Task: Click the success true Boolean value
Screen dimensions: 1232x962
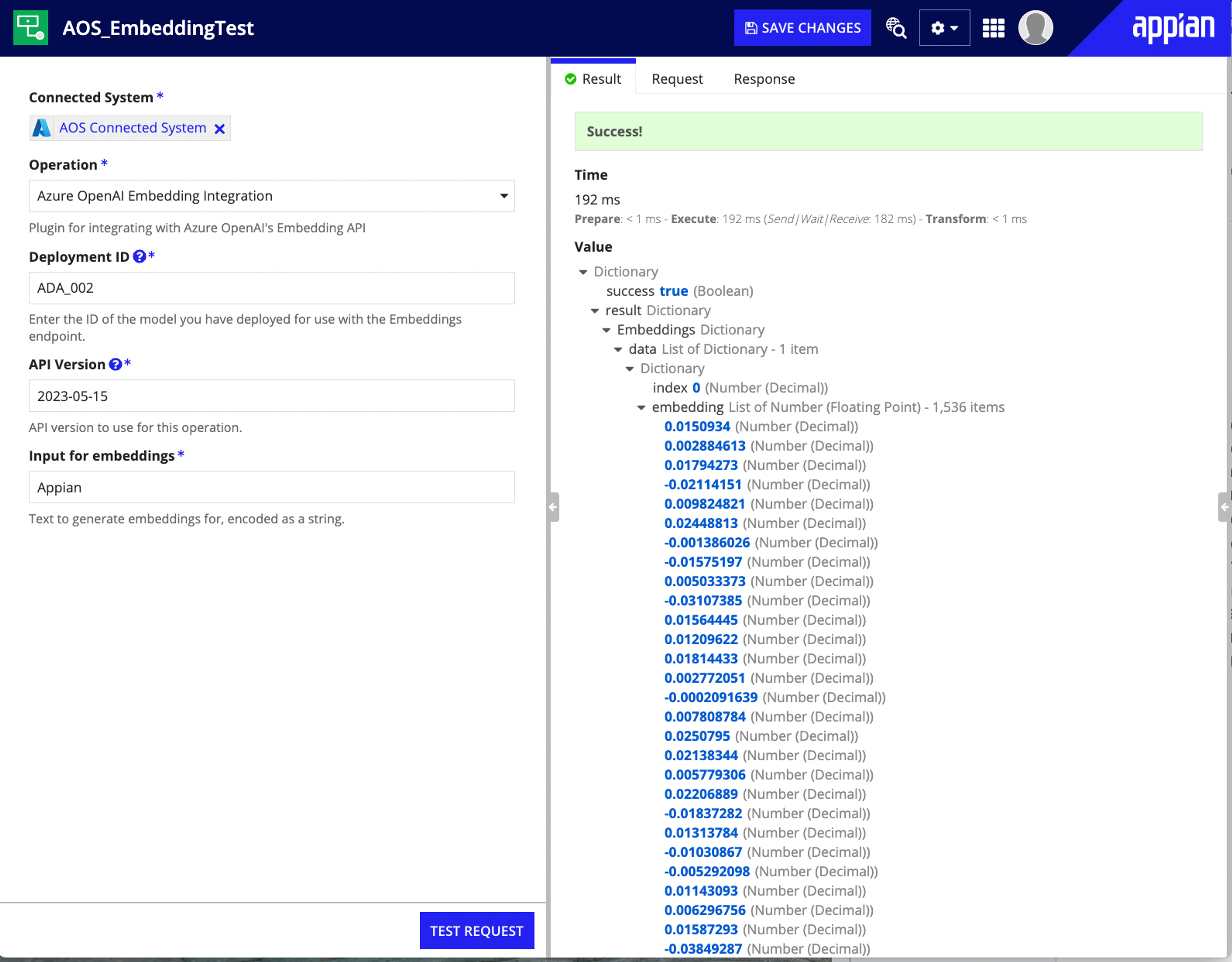Action: coord(673,291)
